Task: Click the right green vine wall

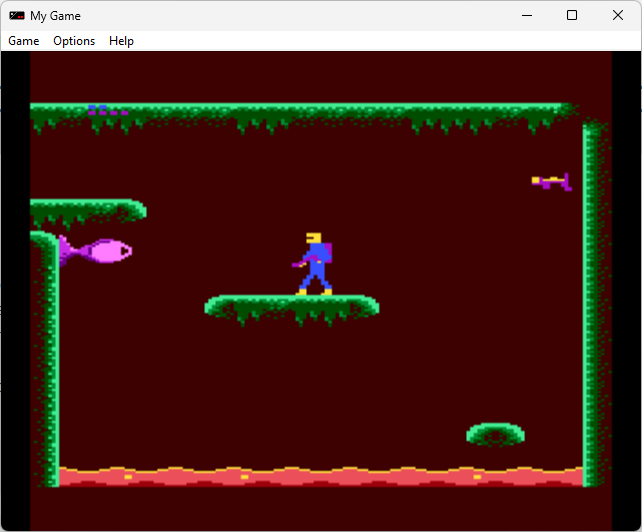Action: click(x=592, y=300)
